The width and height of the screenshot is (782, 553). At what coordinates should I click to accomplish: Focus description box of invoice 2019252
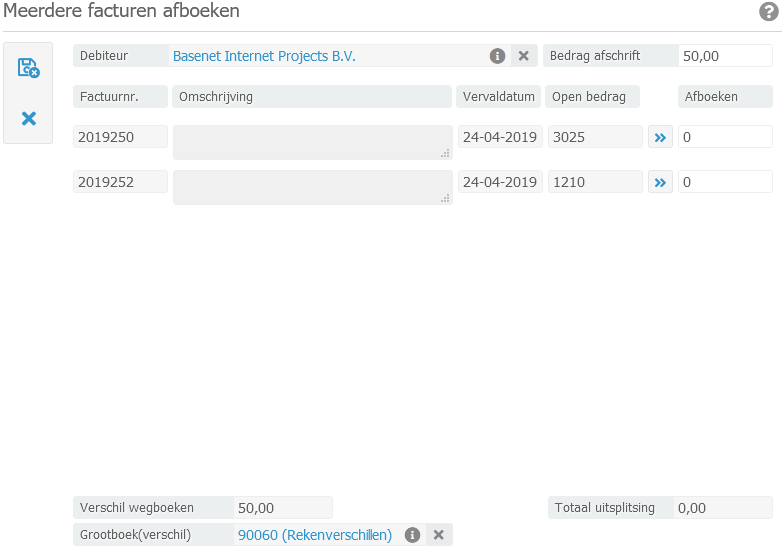312,187
